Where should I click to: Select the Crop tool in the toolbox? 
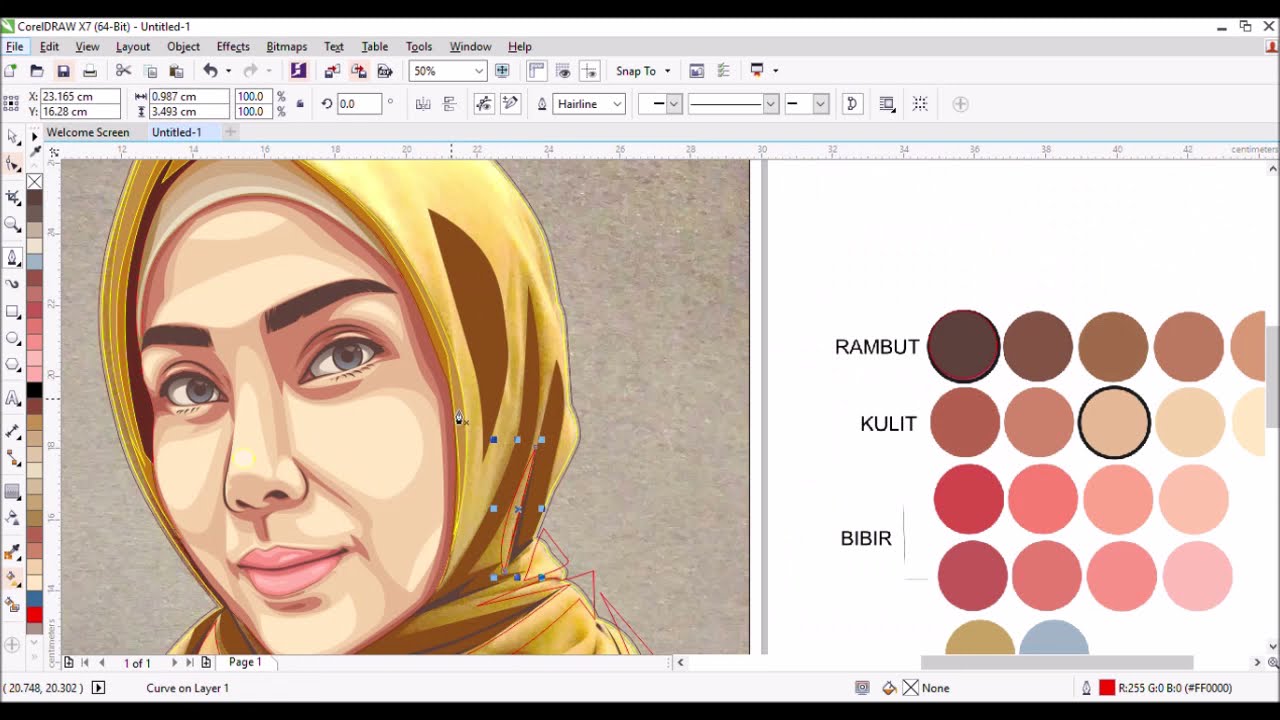(x=12, y=197)
